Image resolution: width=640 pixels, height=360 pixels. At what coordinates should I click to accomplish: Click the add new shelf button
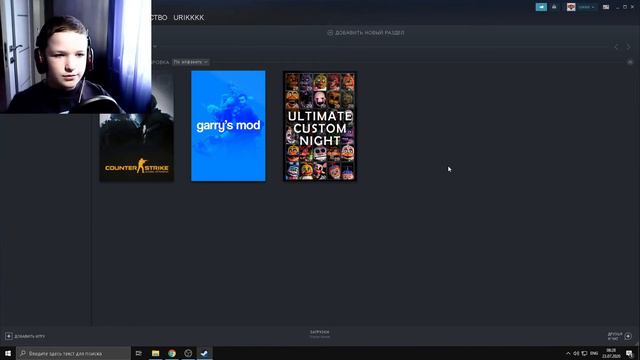366,33
